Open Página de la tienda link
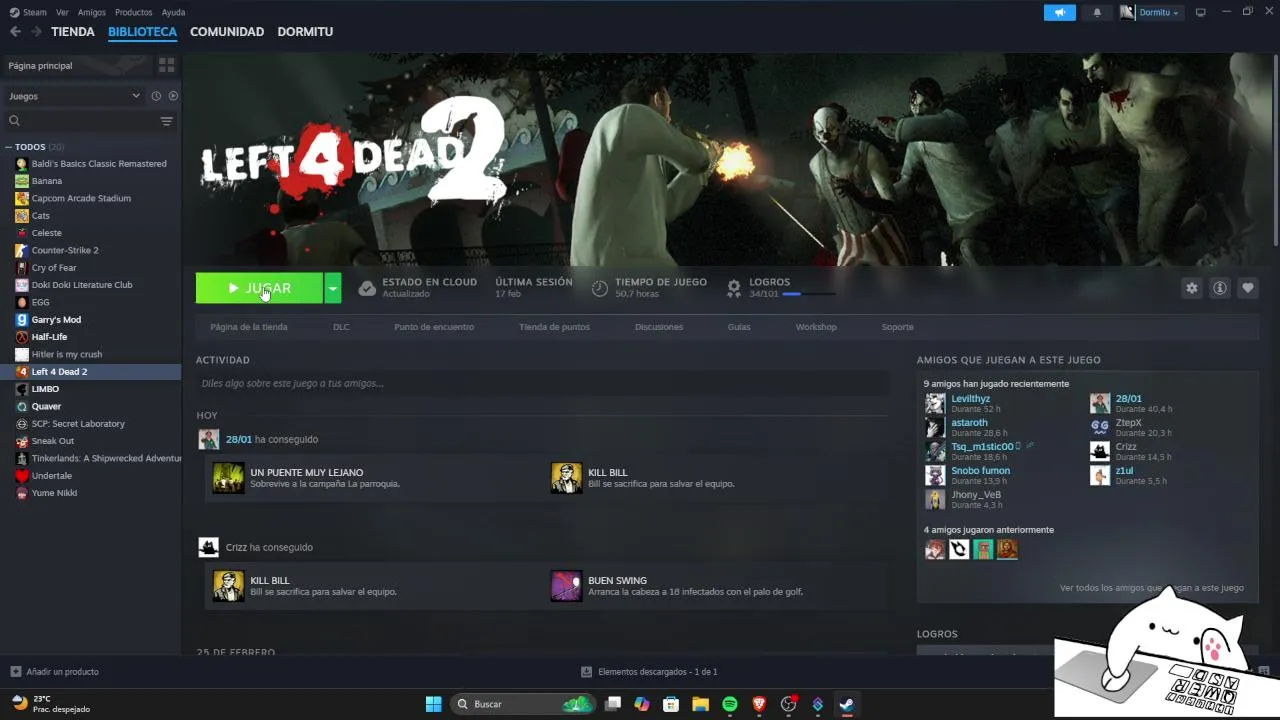1280x720 pixels. coord(249,327)
